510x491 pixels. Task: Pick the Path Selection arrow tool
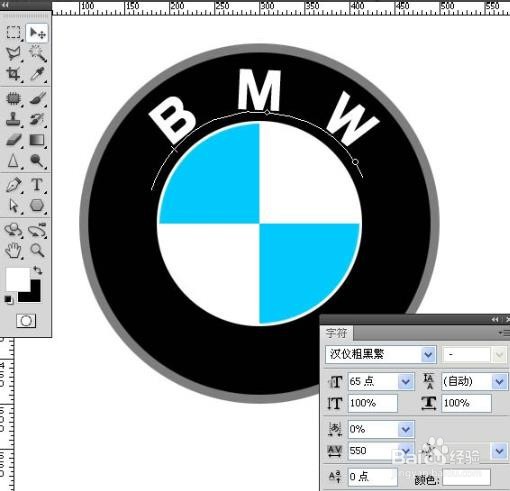[x=13, y=205]
